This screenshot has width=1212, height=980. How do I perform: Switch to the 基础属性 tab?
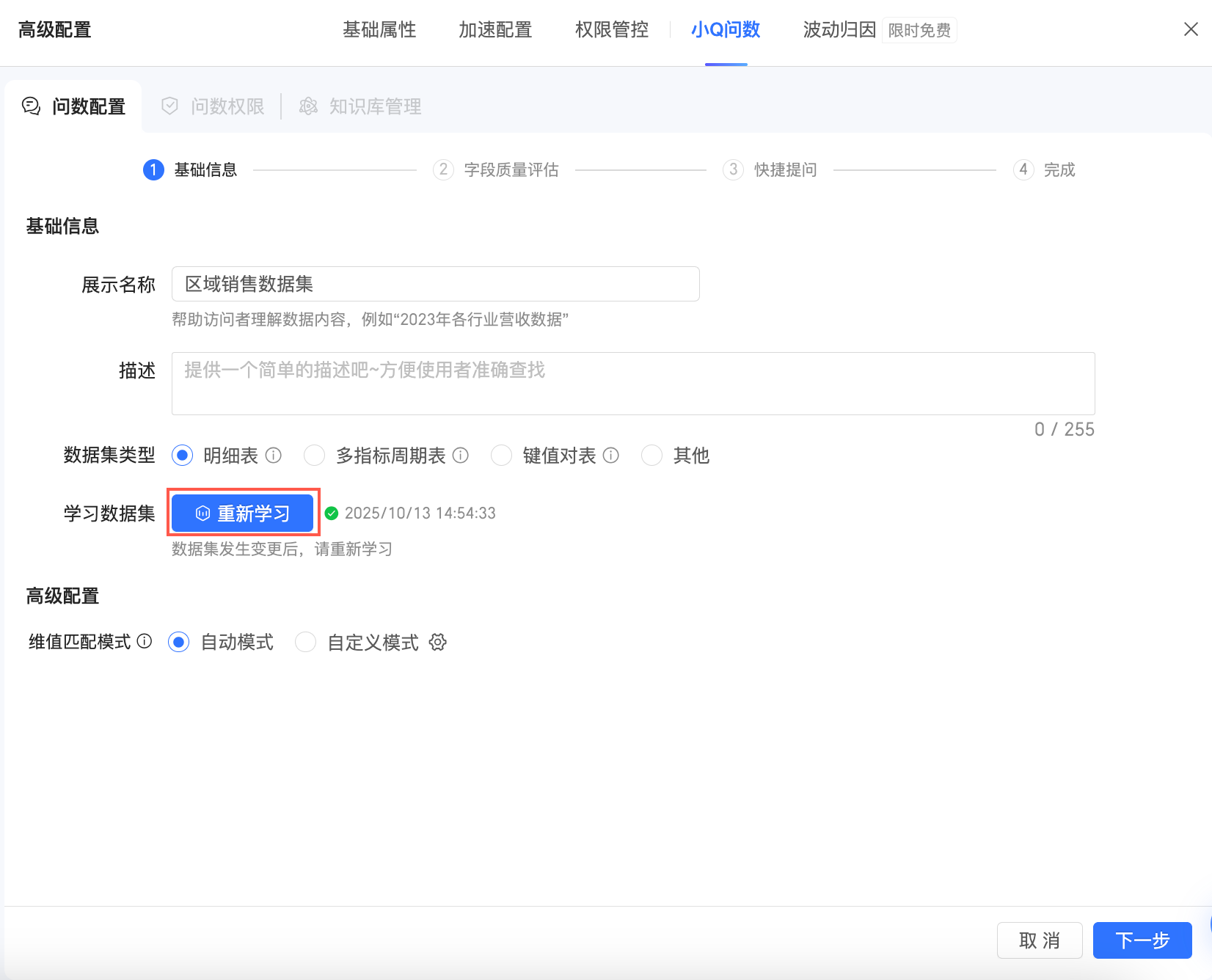click(379, 30)
